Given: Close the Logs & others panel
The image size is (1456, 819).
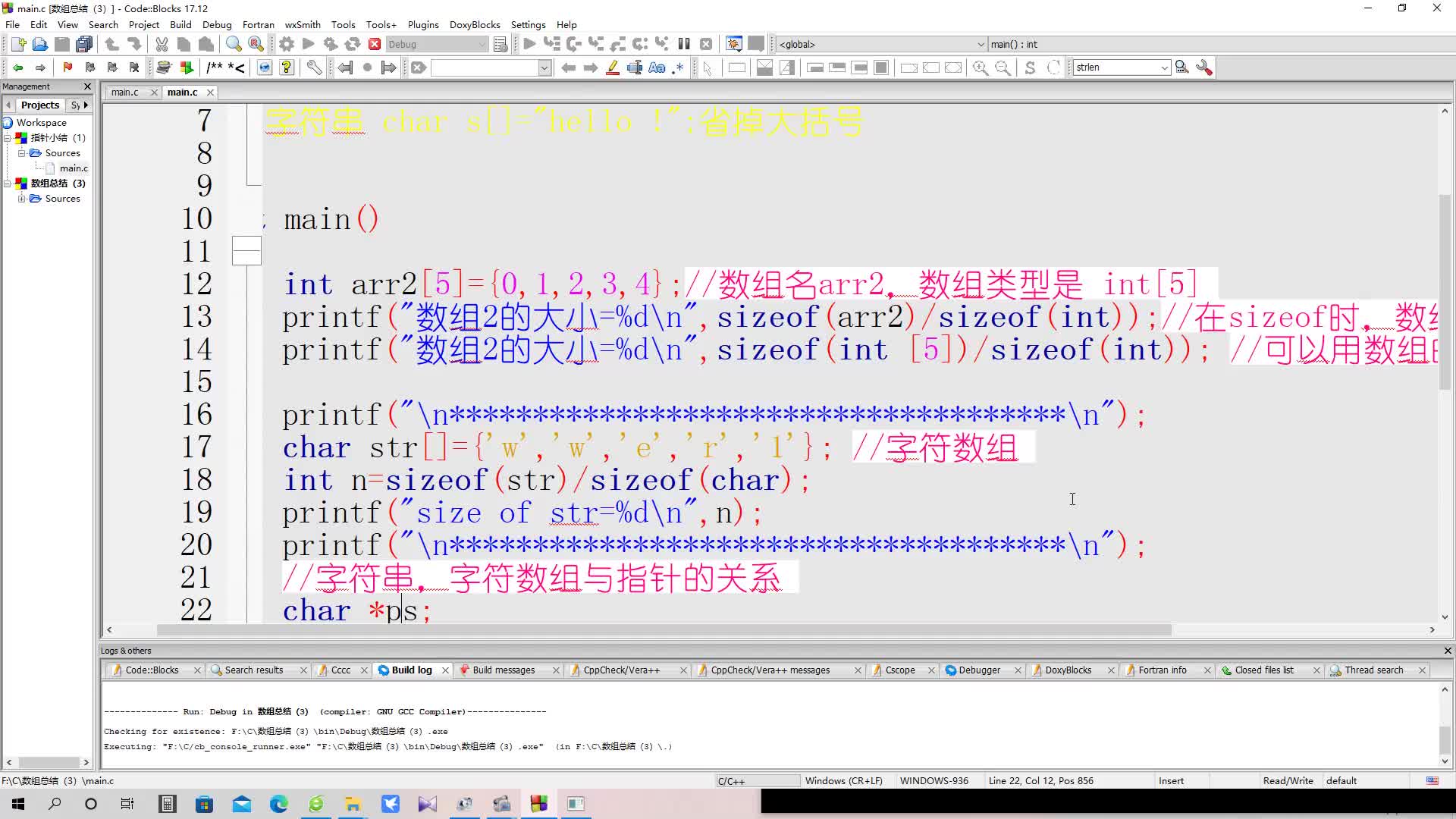Looking at the screenshot, I should click(1448, 651).
